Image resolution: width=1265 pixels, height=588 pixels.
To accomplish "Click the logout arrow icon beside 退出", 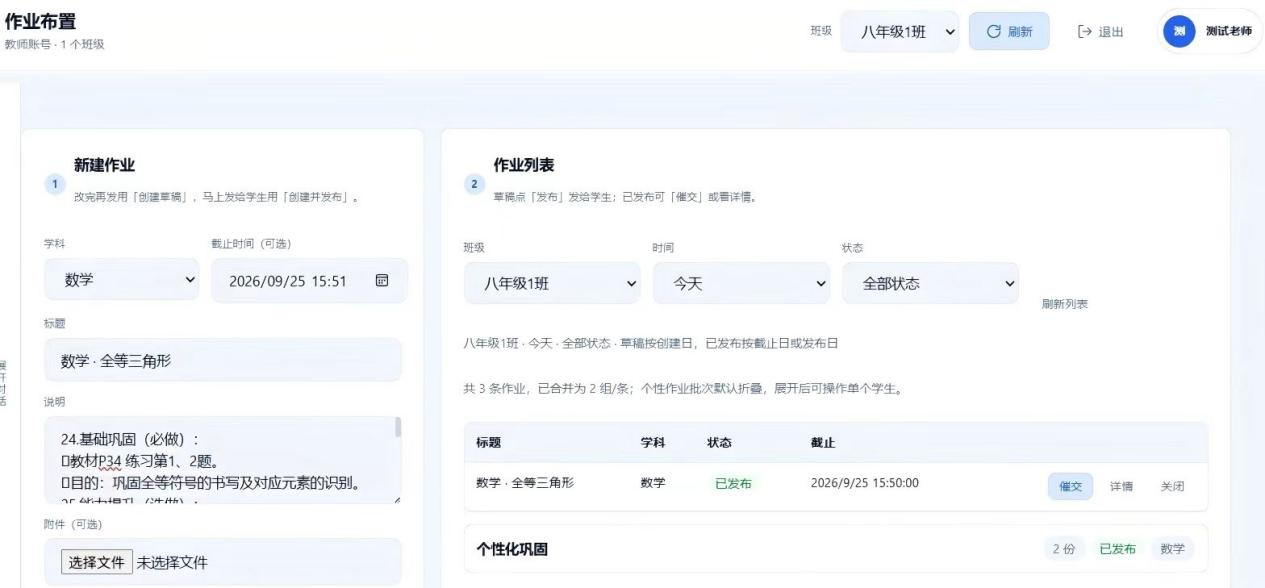I will tap(1084, 32).
